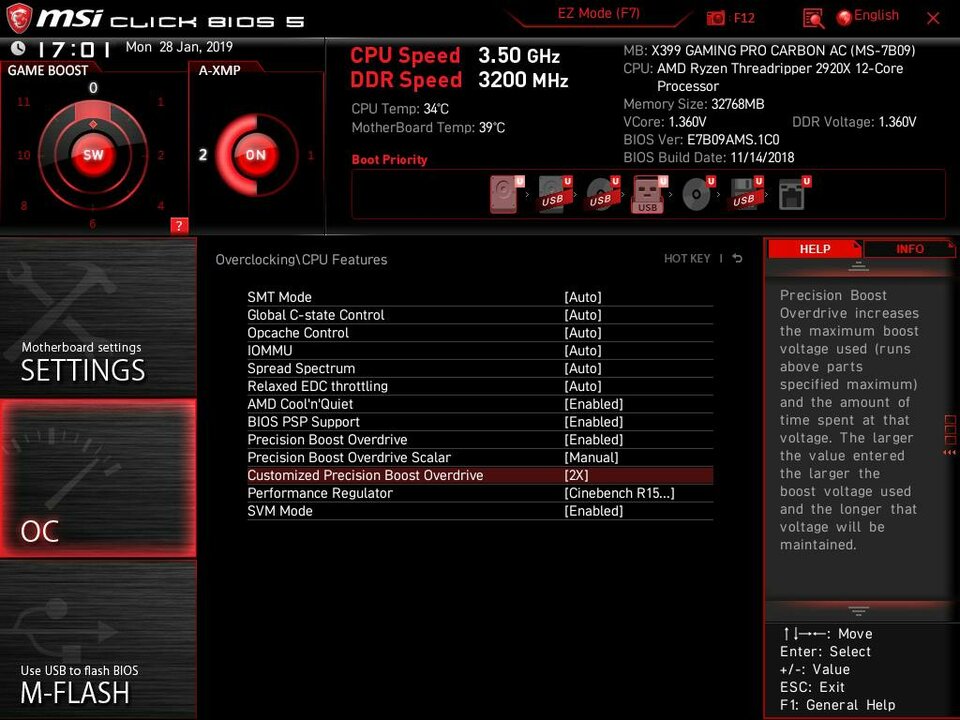
Task: Open the OC overclocking section
Action: (98, 478)
